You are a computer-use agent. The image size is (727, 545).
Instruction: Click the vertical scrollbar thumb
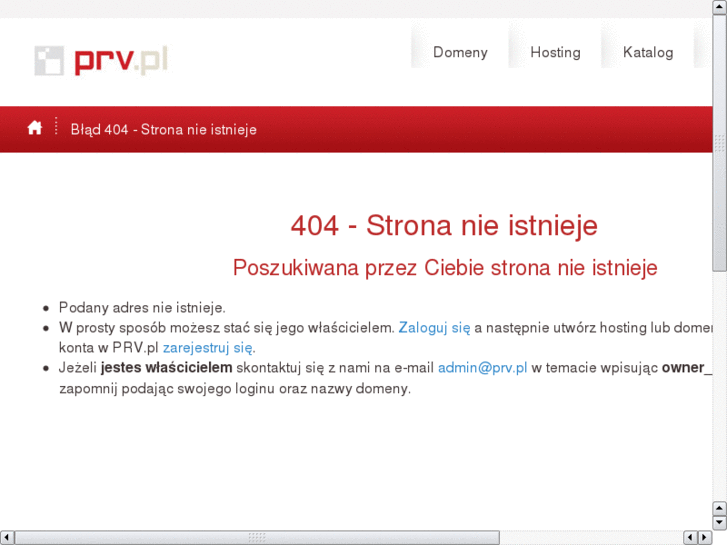coord(720,143)
